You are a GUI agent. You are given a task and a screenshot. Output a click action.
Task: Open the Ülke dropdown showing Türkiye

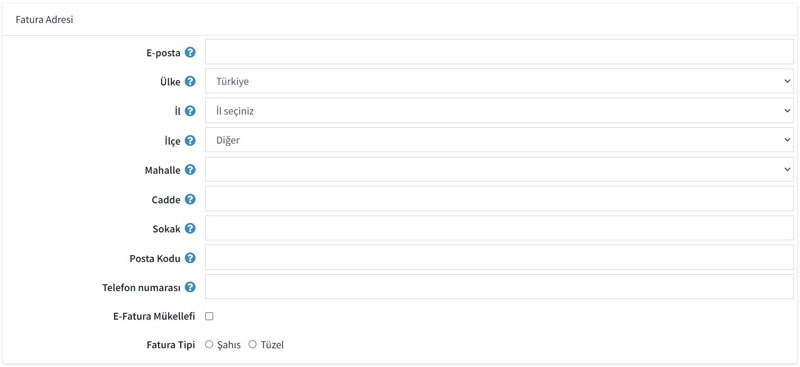pyautogui.click(x=499, y=81)
